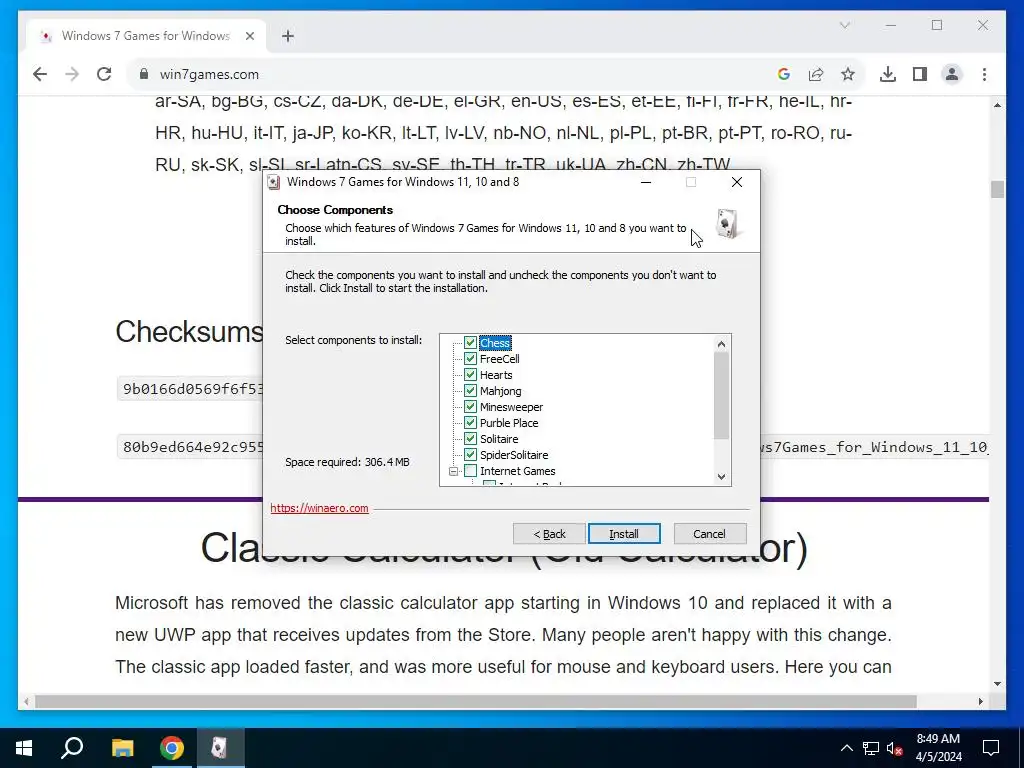Viewport: 1024px width, 768px height.
Task: Click horizontal scrollbar right arrow
Action: pyautogui.click(x=980, y=701)
